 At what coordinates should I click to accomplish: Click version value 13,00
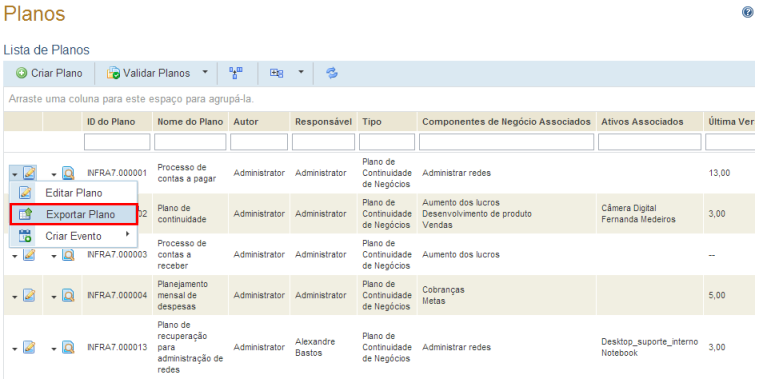click(x=719, y=173)
